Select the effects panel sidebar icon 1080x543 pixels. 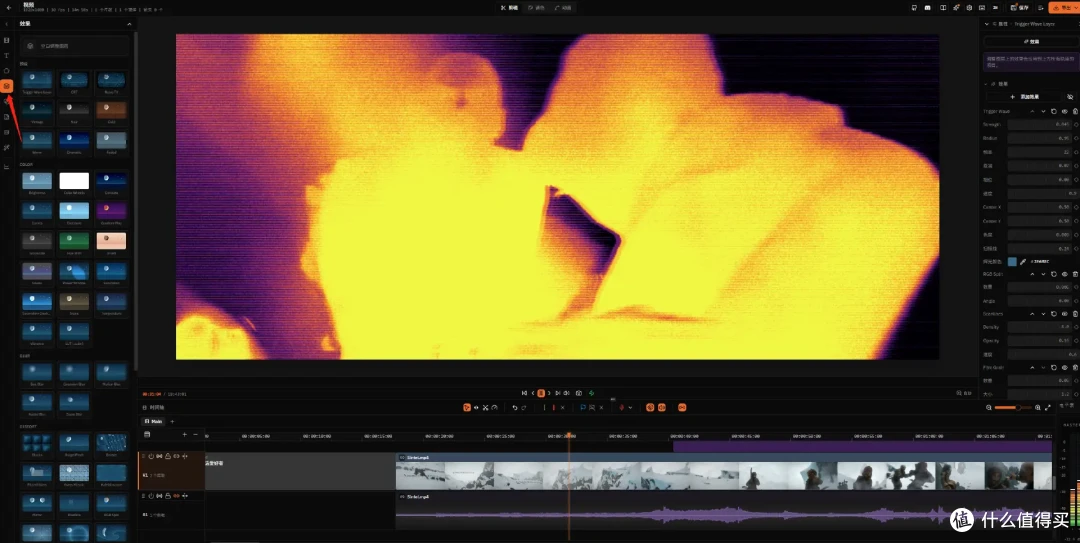[x=7, y=86]
